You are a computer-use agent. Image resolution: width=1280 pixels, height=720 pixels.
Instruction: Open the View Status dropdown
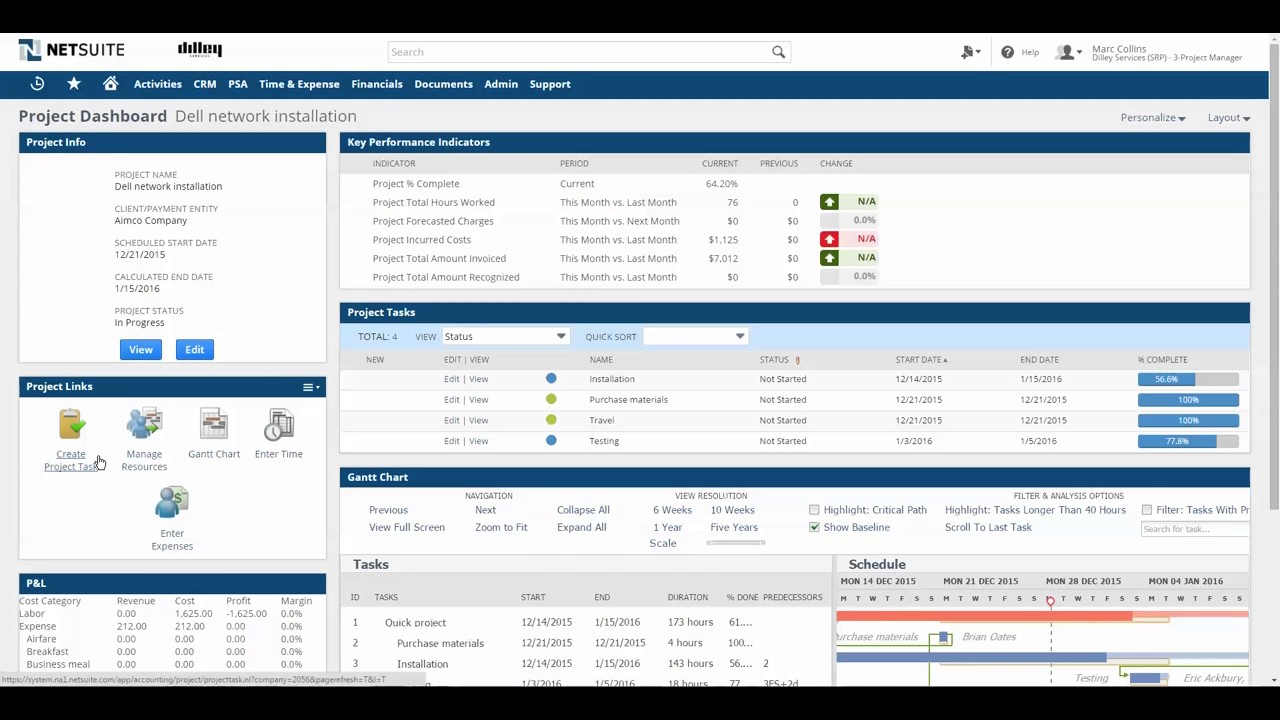point(505,337)
